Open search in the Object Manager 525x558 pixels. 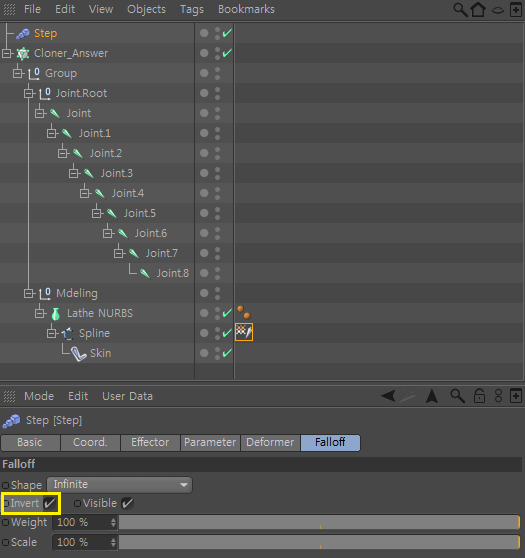[460, 10]
